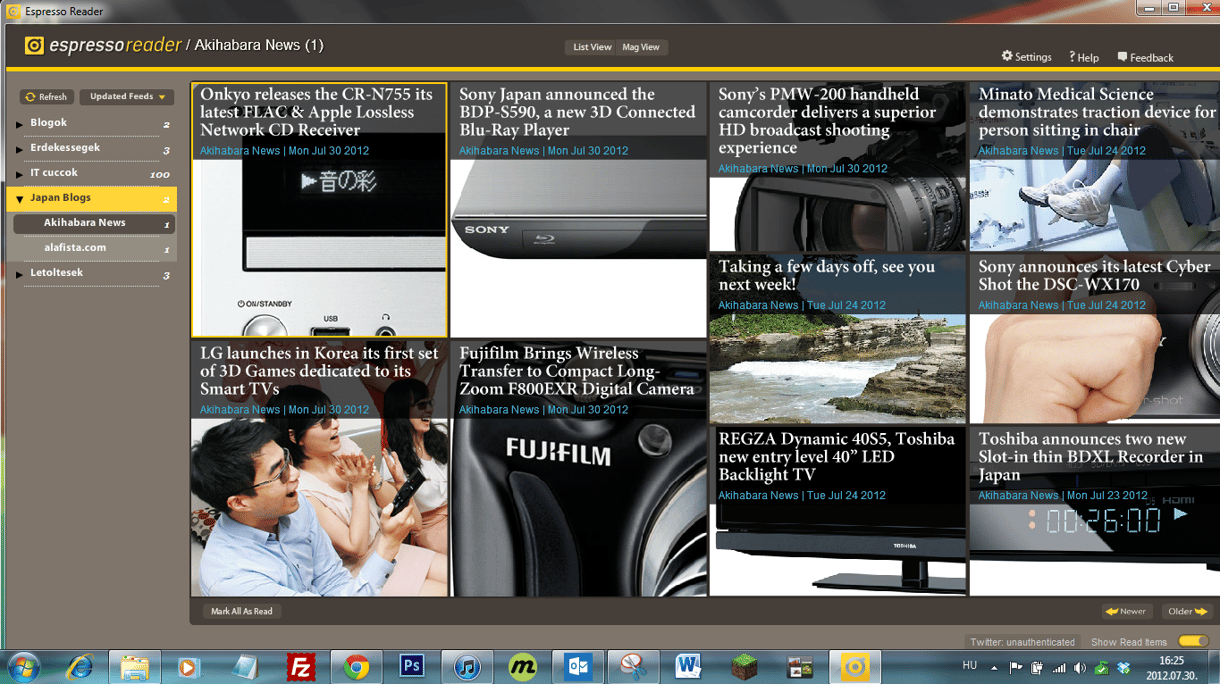1220x684 pixels.
Task: Mark All As Read
Action: coord(242,611)
